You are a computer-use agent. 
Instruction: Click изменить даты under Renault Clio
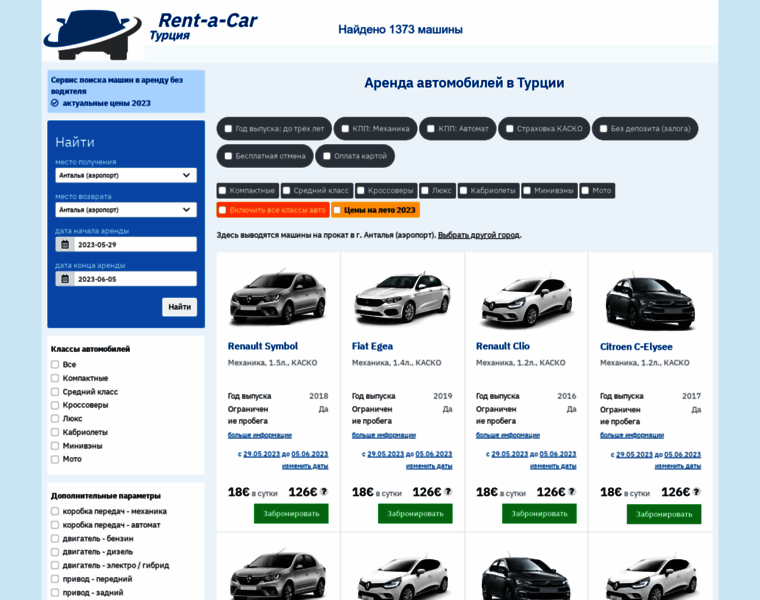(553, 466)
